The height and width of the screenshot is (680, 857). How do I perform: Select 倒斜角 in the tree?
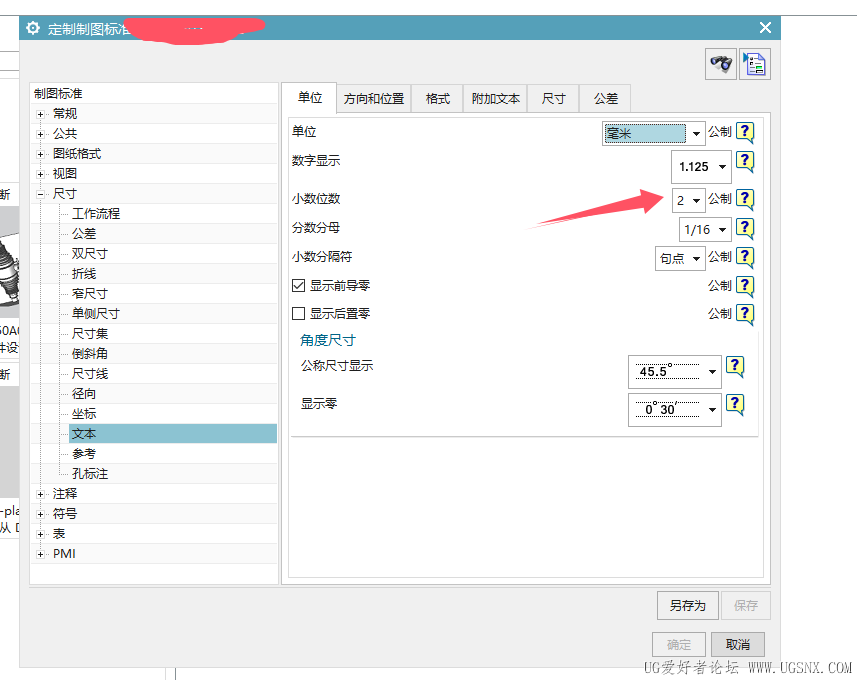pyautogui.click(x=90, y=354)
